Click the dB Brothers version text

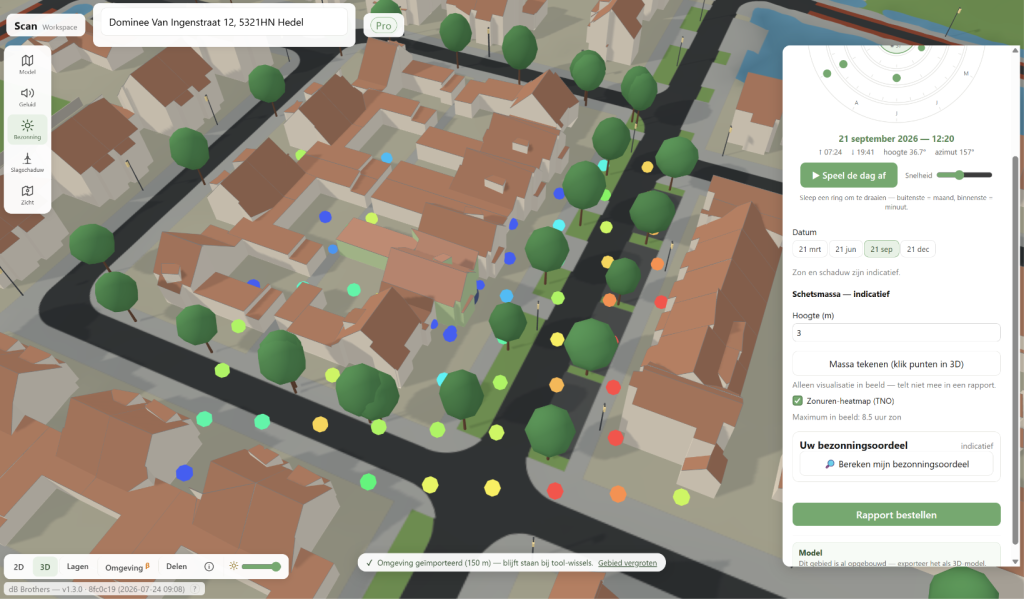point(97,589)
